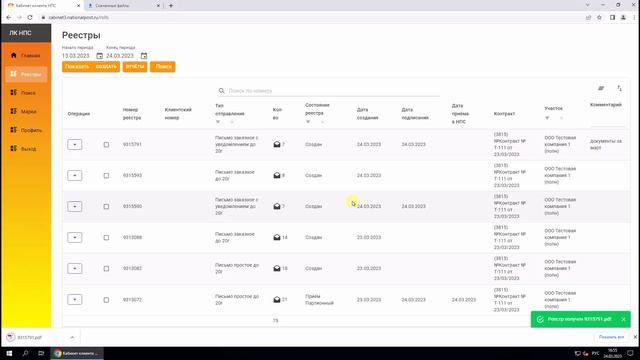Open calendar for start period date

tap(100, 56)
